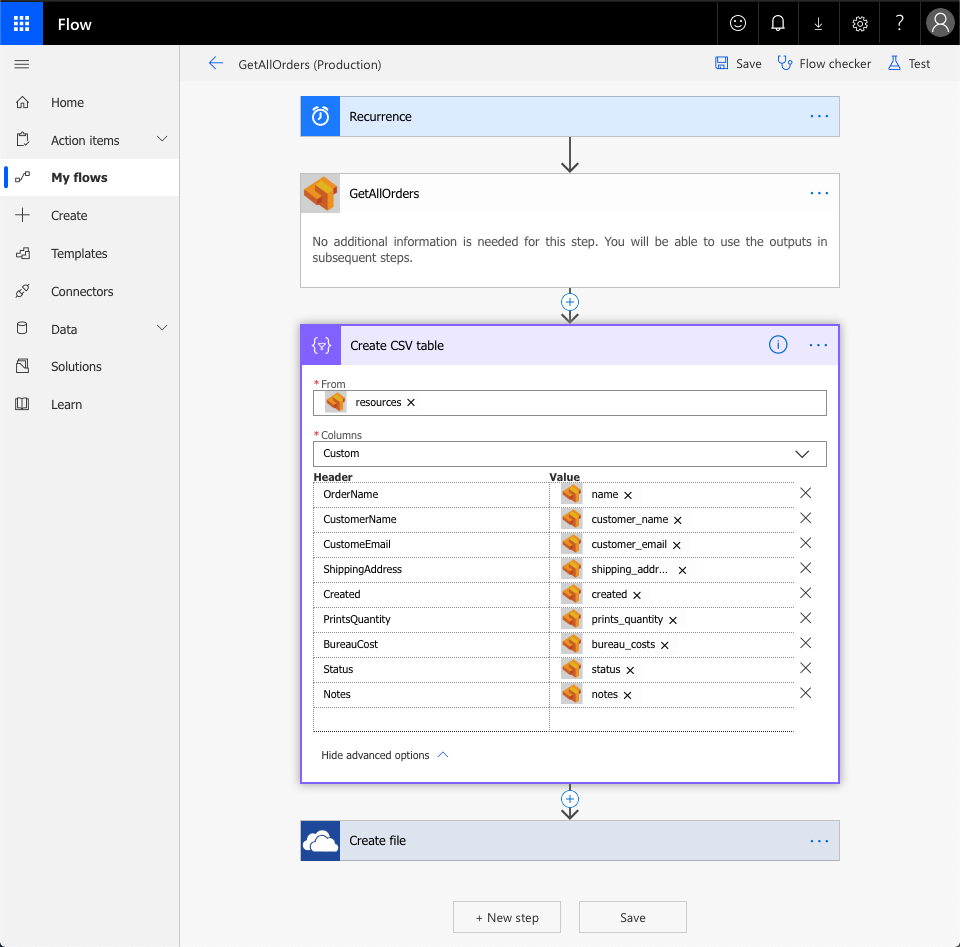
Task: Click the download arrow icon in header
Action: point(818,24)
